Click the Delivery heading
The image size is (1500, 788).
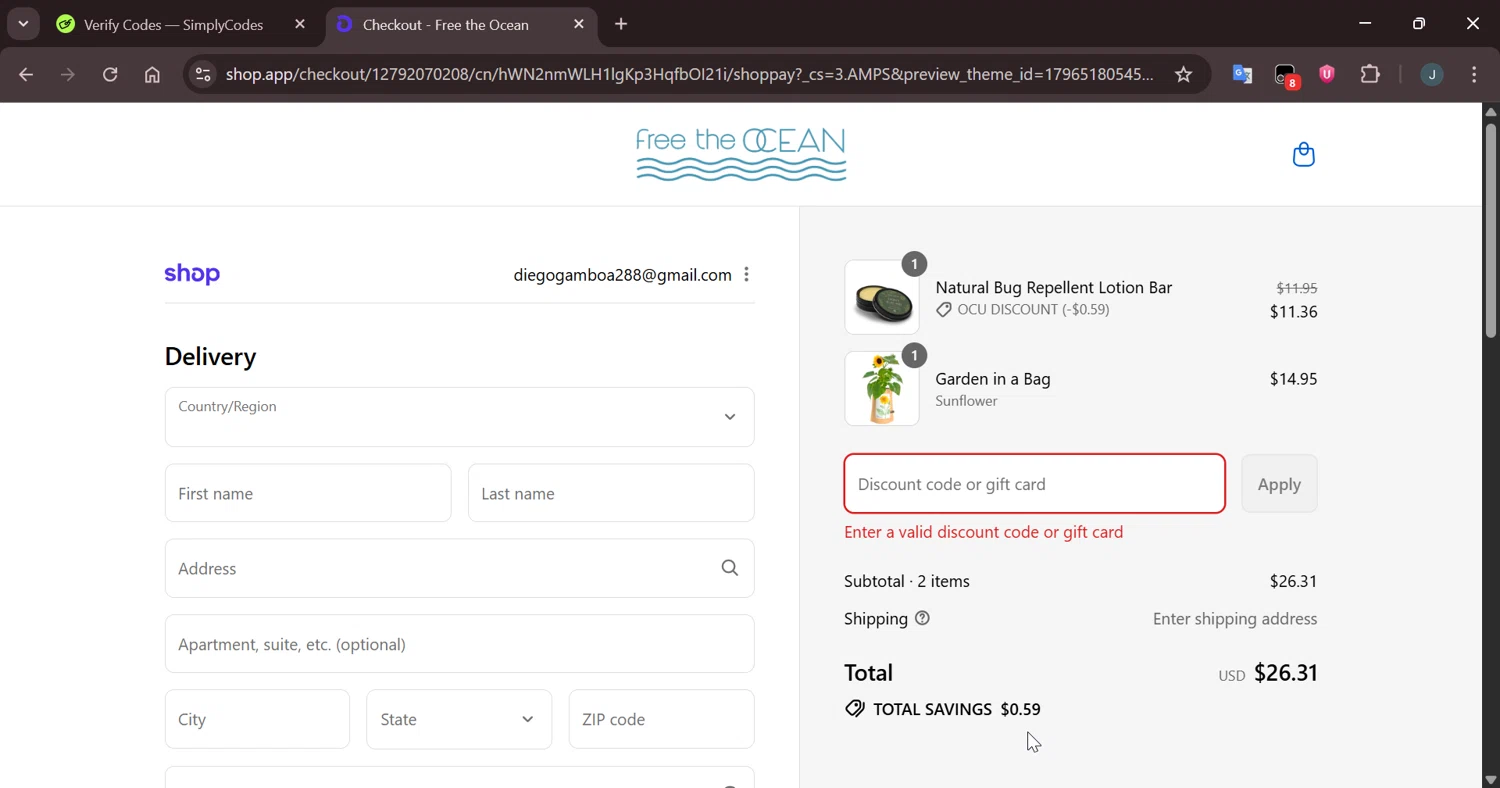[210, 357]
